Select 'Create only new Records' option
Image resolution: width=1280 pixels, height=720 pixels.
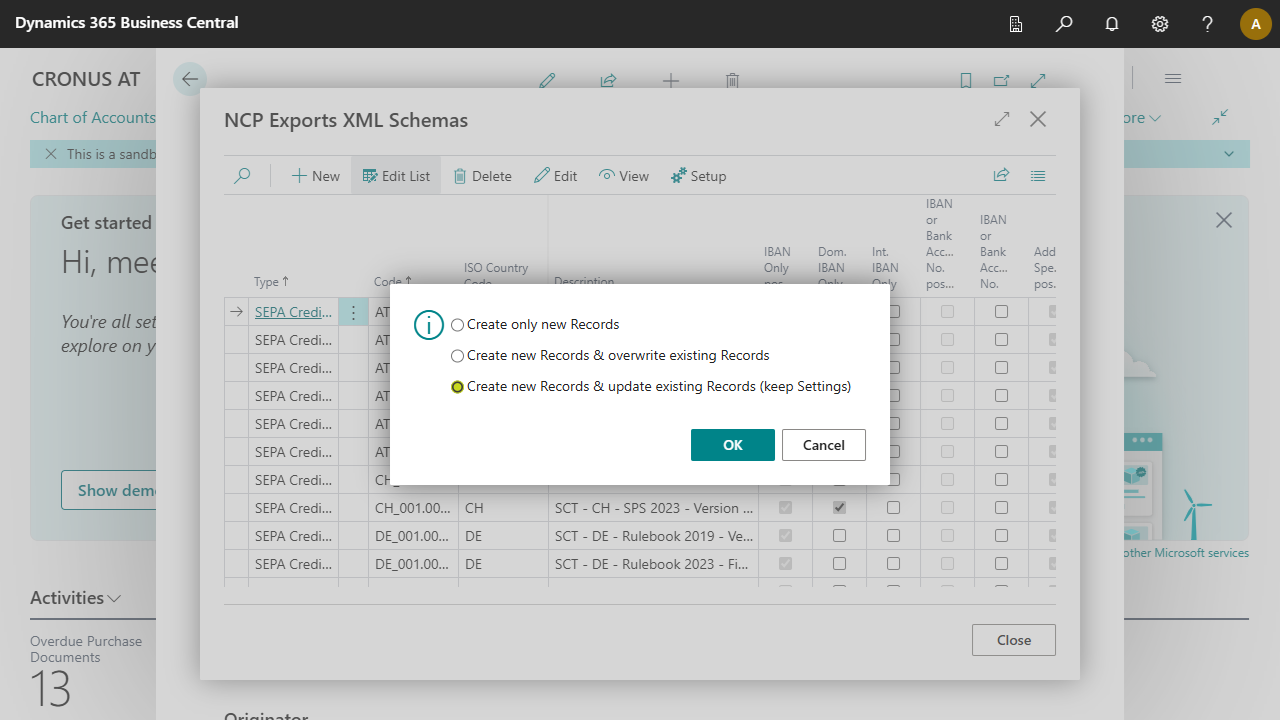coord(458,325)
